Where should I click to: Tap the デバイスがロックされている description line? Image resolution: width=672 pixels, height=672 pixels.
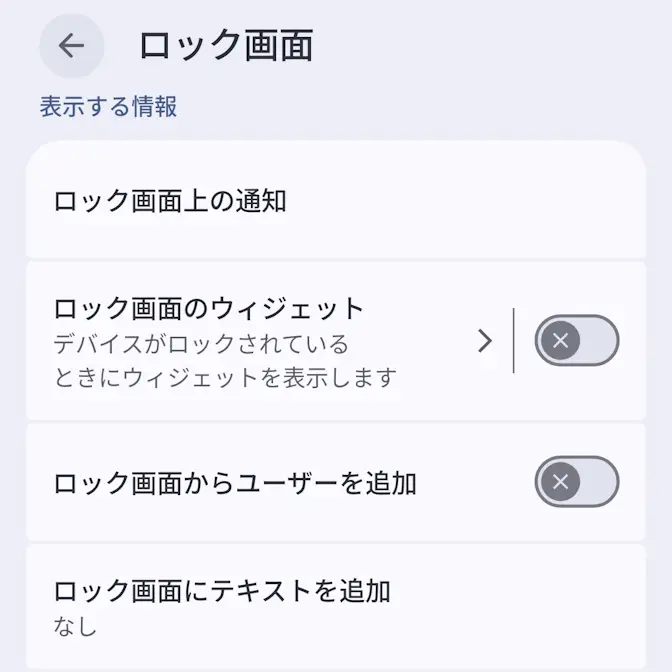coord(201,345)
